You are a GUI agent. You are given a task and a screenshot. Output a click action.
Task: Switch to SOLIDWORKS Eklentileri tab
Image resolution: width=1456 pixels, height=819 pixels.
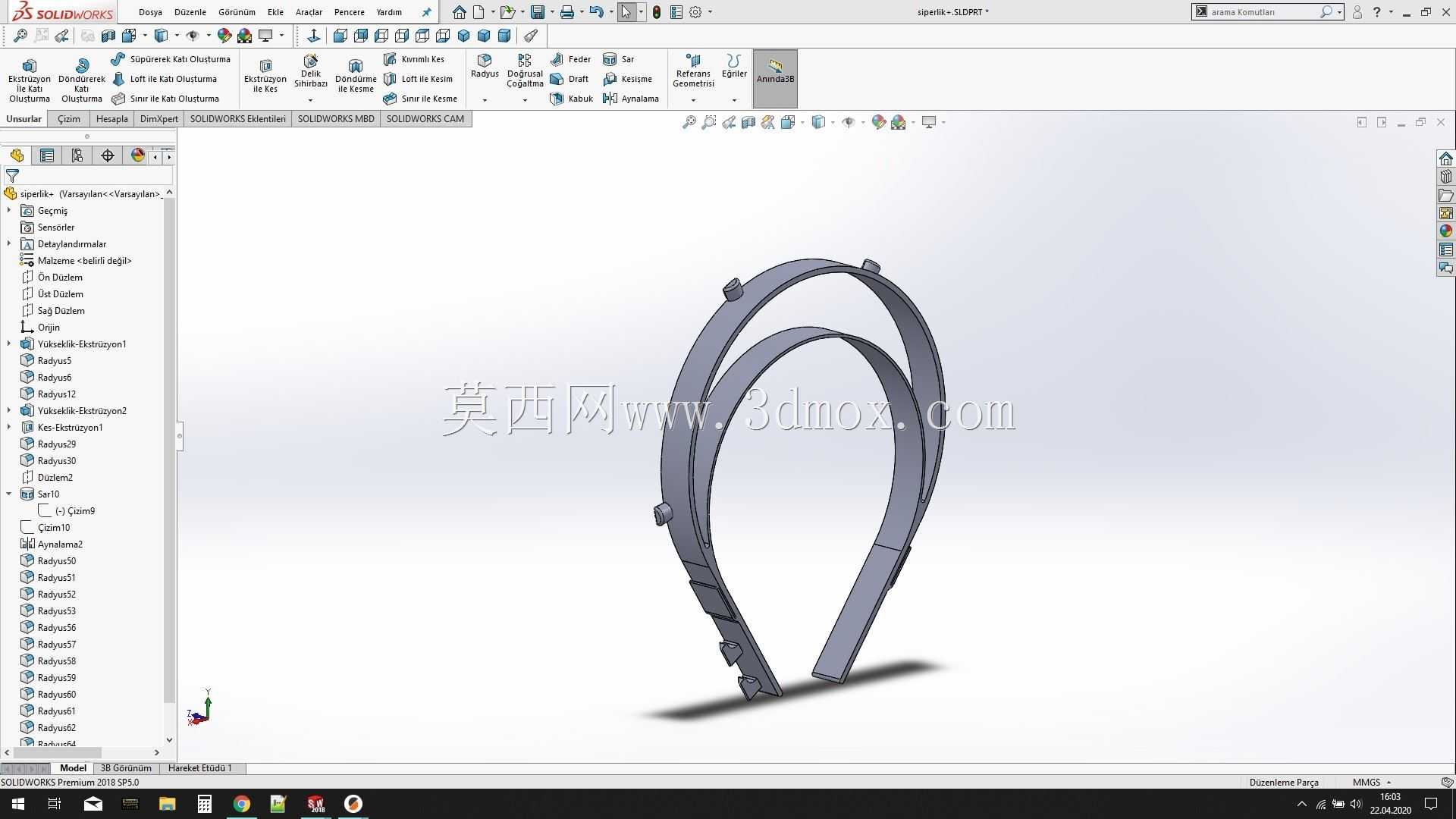tap(238, 119)
